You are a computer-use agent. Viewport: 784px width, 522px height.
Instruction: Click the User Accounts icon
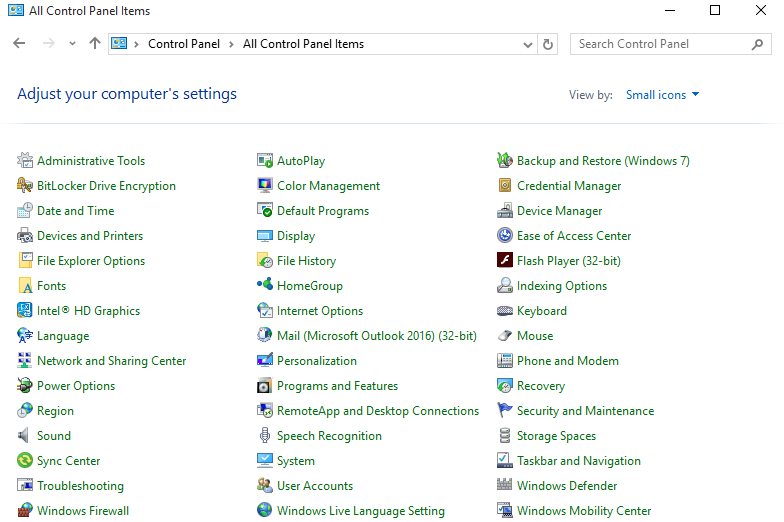coord(264,484)
